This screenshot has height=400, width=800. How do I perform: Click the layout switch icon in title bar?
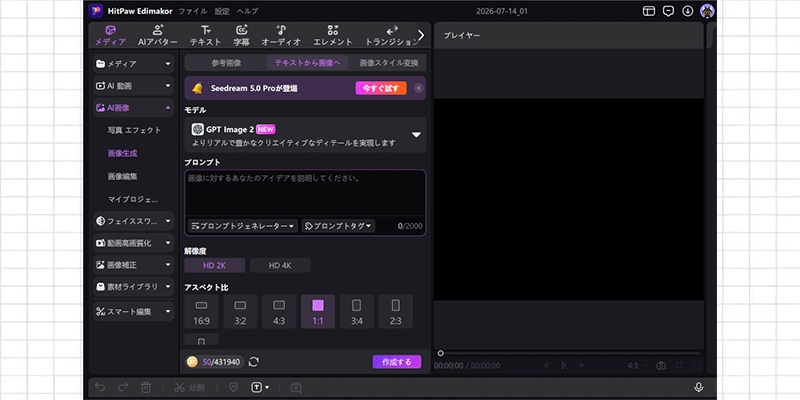648,11
